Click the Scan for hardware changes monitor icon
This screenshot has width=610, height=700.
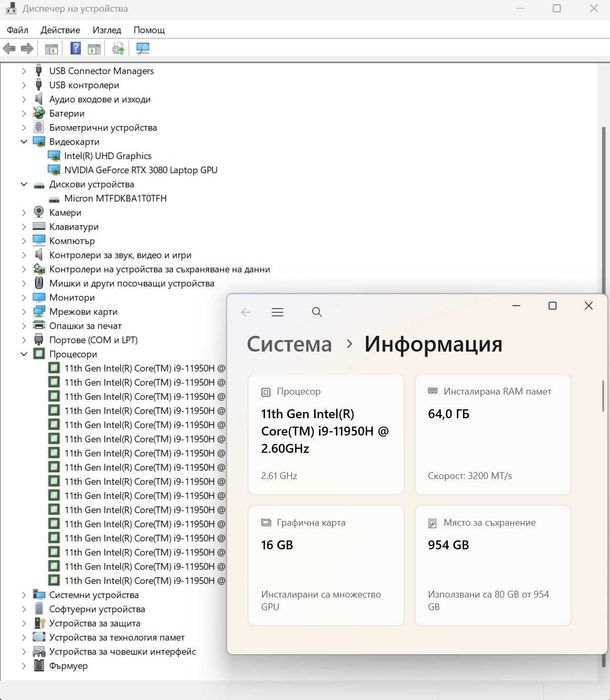click(143, 48)
